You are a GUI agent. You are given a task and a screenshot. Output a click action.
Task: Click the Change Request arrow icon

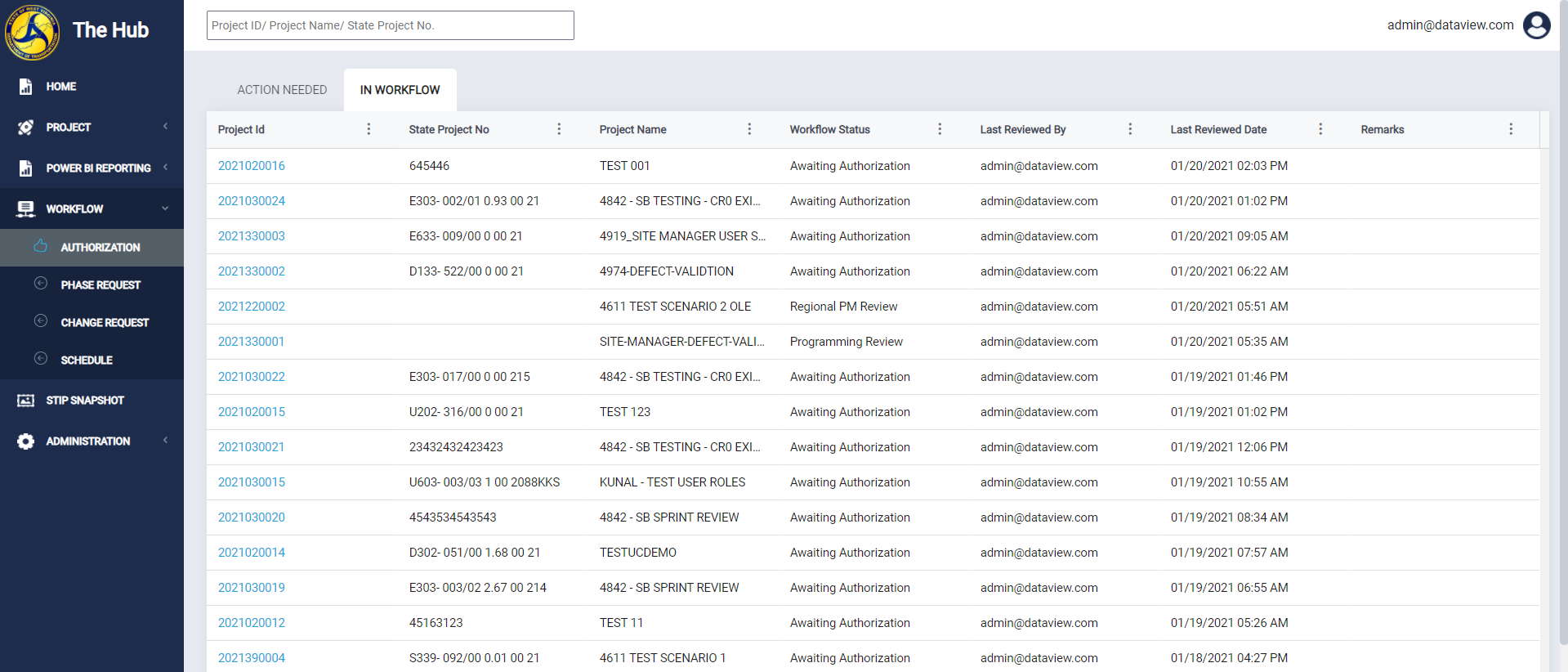tap(41, 321)
